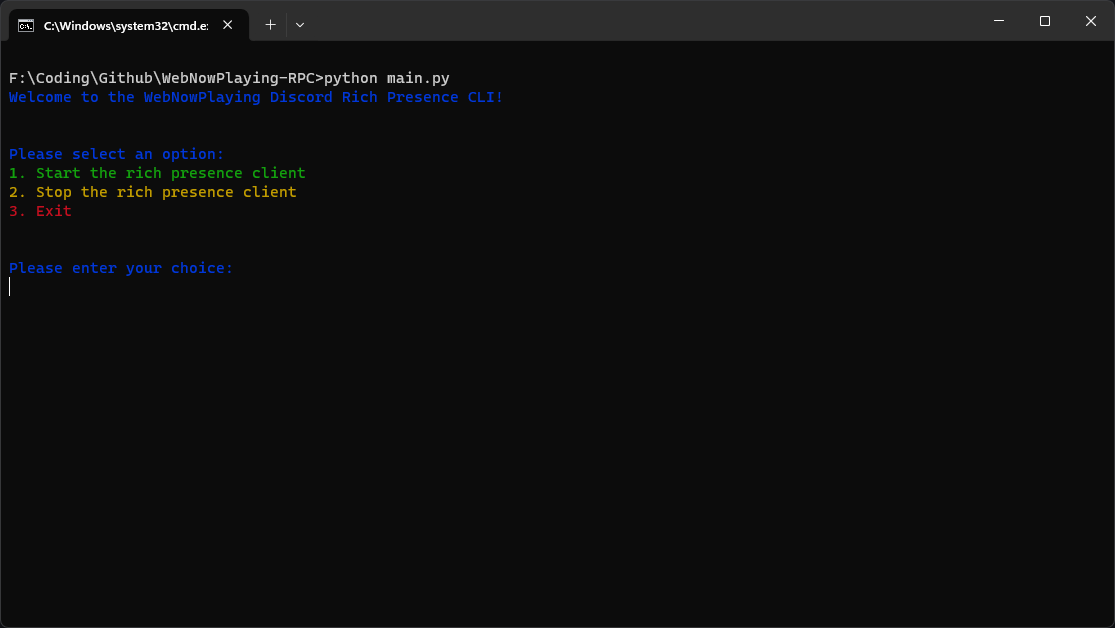Click the python main.py command line

coord(229,78)
